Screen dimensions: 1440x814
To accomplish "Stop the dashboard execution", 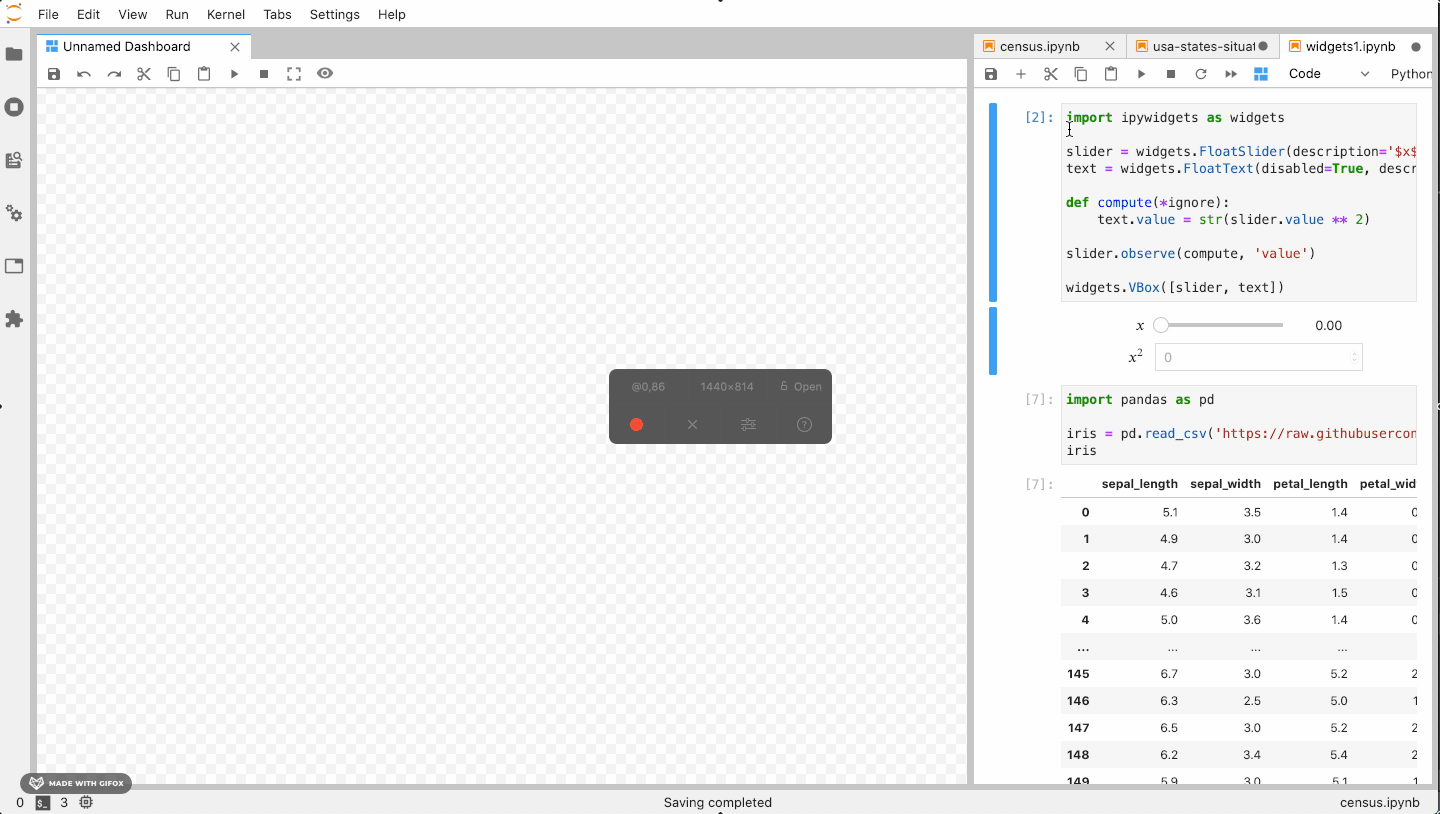I will (x=264, y=74).
